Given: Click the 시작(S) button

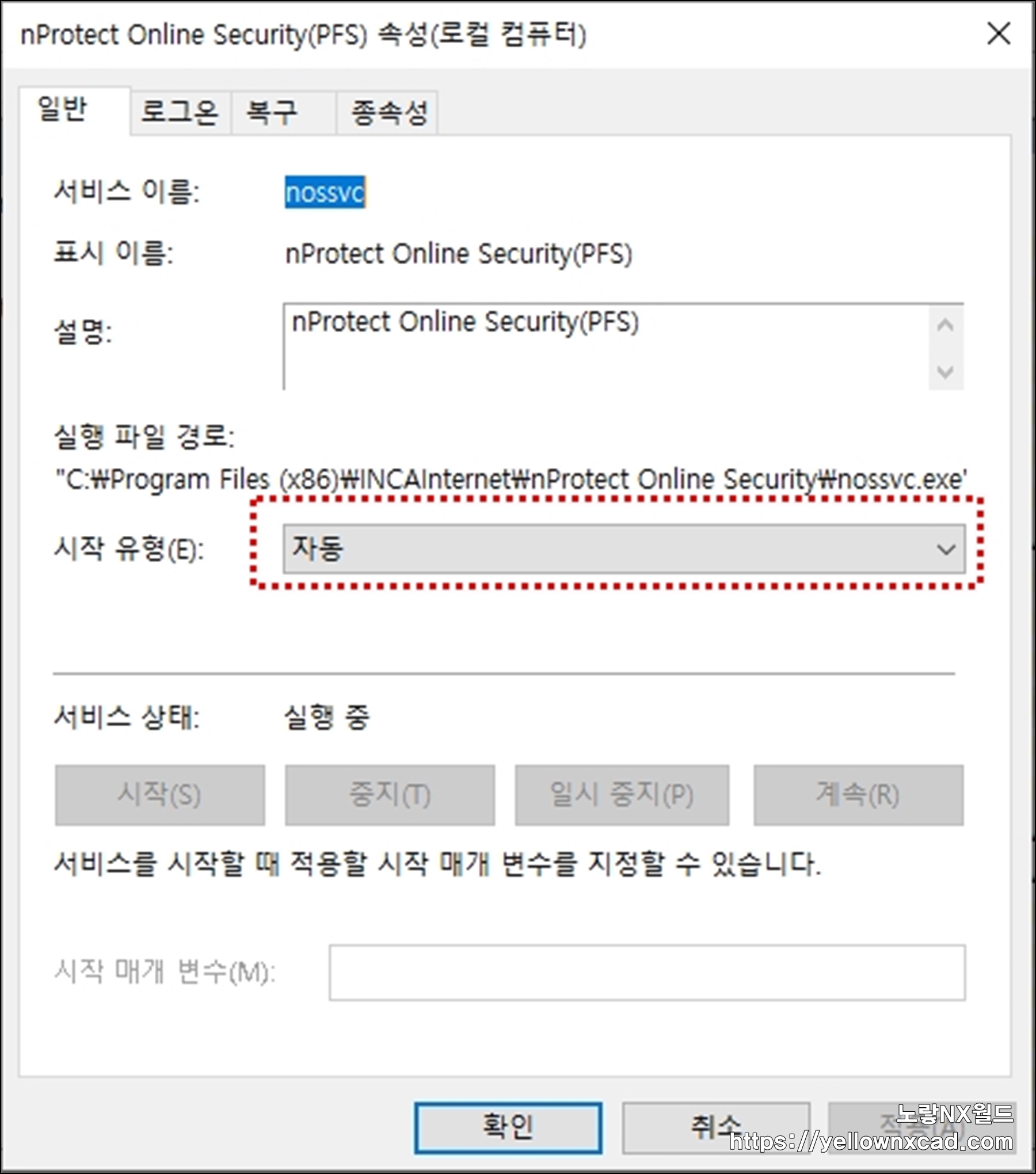Looking at the screenshot, I should click(x=160, y=795).
